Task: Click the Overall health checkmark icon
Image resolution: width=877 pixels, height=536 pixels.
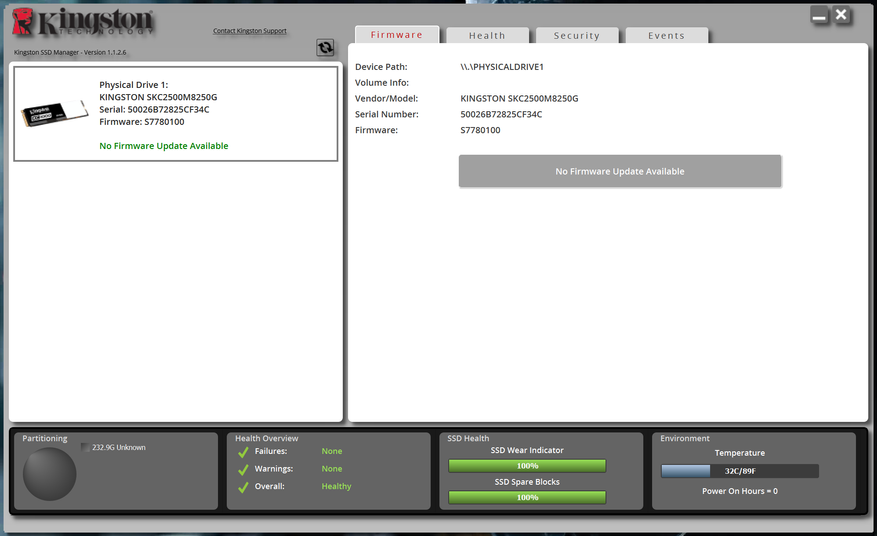Action: point(243,487)
